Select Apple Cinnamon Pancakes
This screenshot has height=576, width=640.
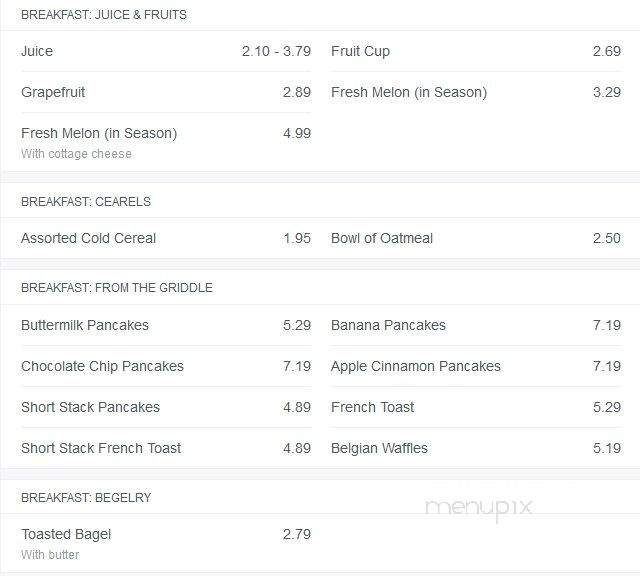[476, 366]
